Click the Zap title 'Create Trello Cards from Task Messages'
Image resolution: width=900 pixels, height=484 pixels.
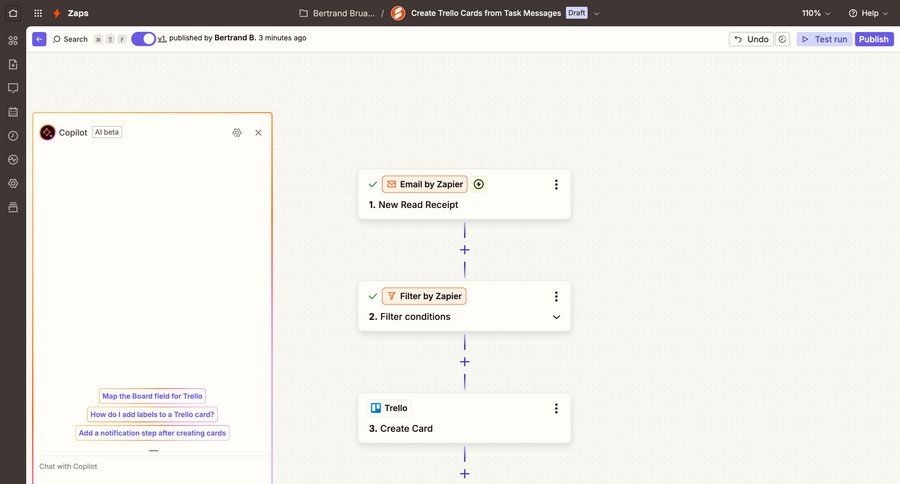pos(486,13)
